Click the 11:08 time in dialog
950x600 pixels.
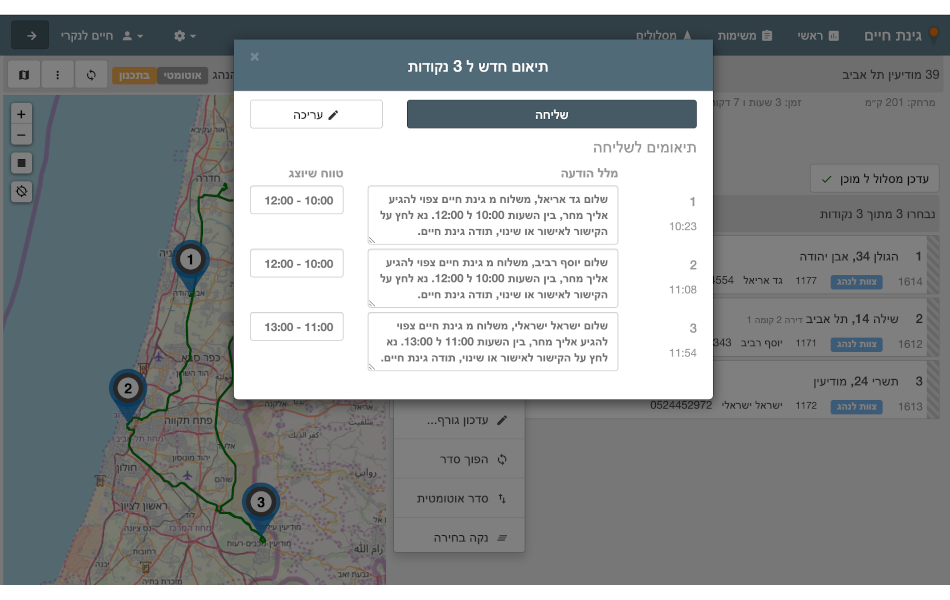click(683, 290)
